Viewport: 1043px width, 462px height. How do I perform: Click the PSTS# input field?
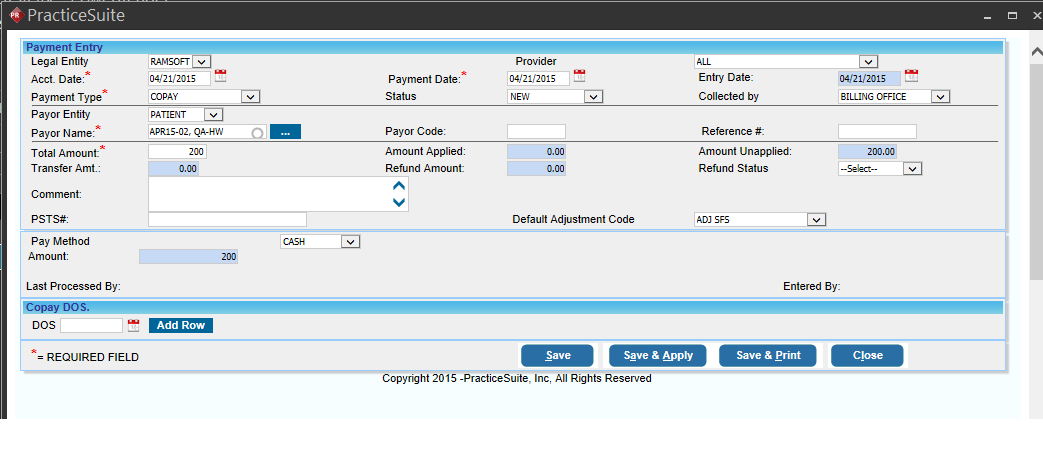pos(227,219)
